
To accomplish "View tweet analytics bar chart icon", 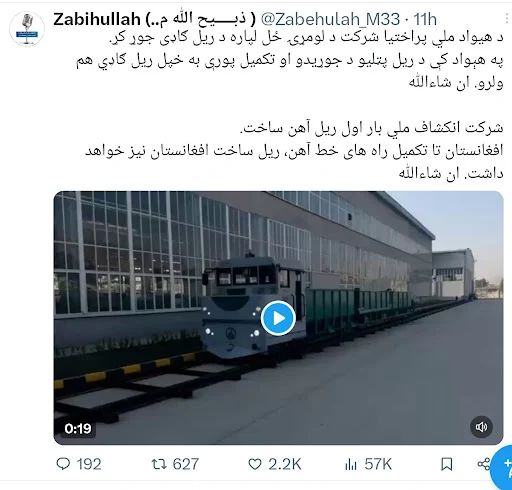I will [x=351, y=464].
